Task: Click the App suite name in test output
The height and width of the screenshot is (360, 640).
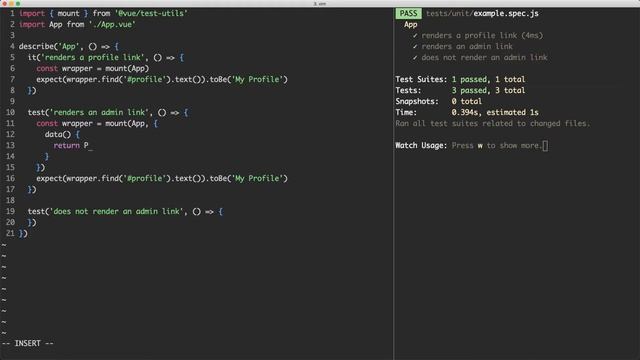Action: 411,24
